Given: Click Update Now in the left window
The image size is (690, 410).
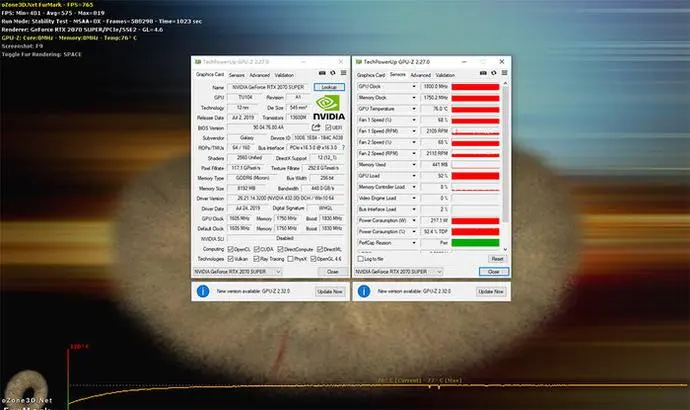Looking at the screenshot, I should 330,291.
